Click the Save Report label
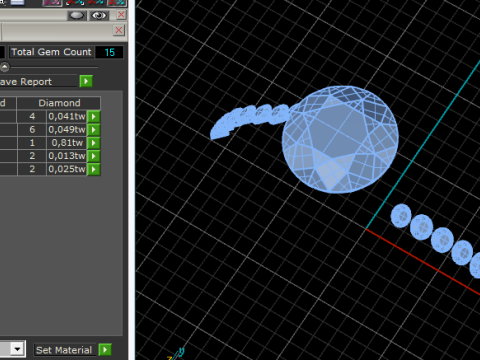Image resolution: width=480 pixels, height=360 pixels. coord(25,82)
